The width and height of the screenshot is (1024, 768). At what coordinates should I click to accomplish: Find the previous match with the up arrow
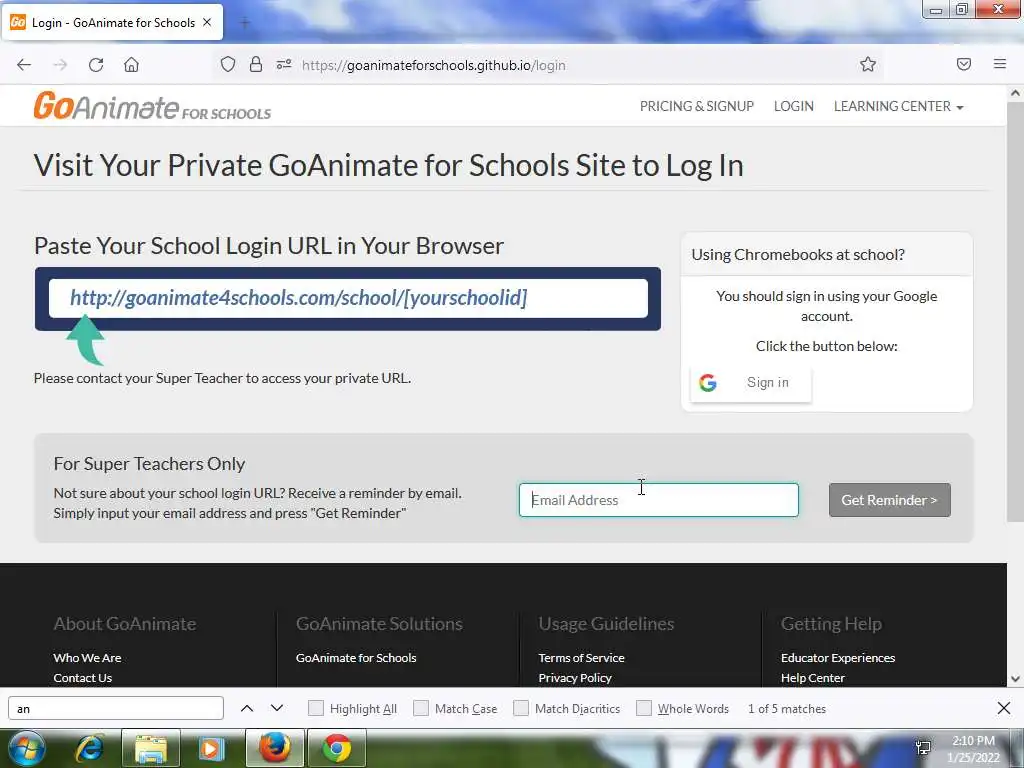click(x=247, y=708)
